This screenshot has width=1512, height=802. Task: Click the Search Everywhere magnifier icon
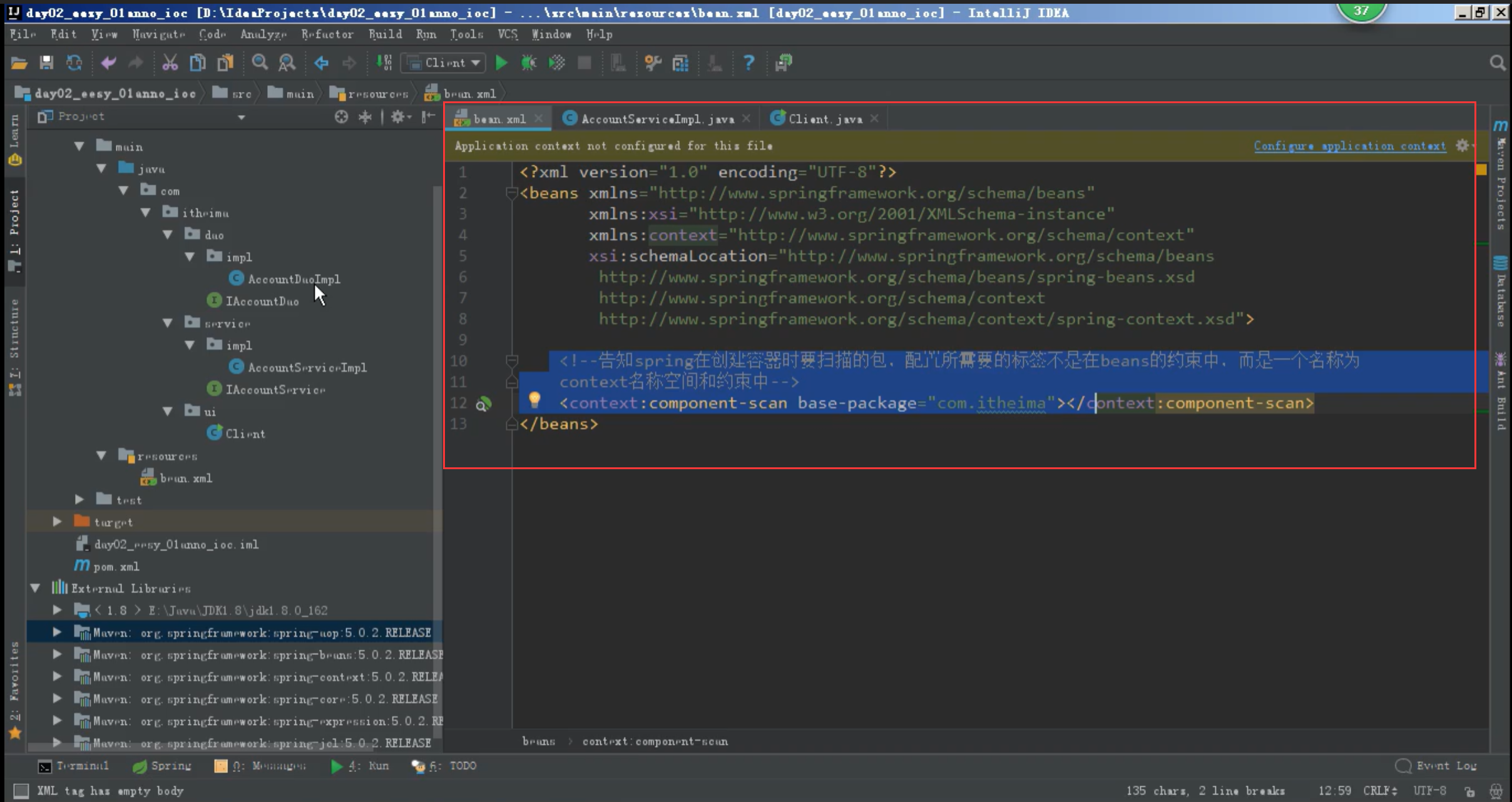point(1497,63)
